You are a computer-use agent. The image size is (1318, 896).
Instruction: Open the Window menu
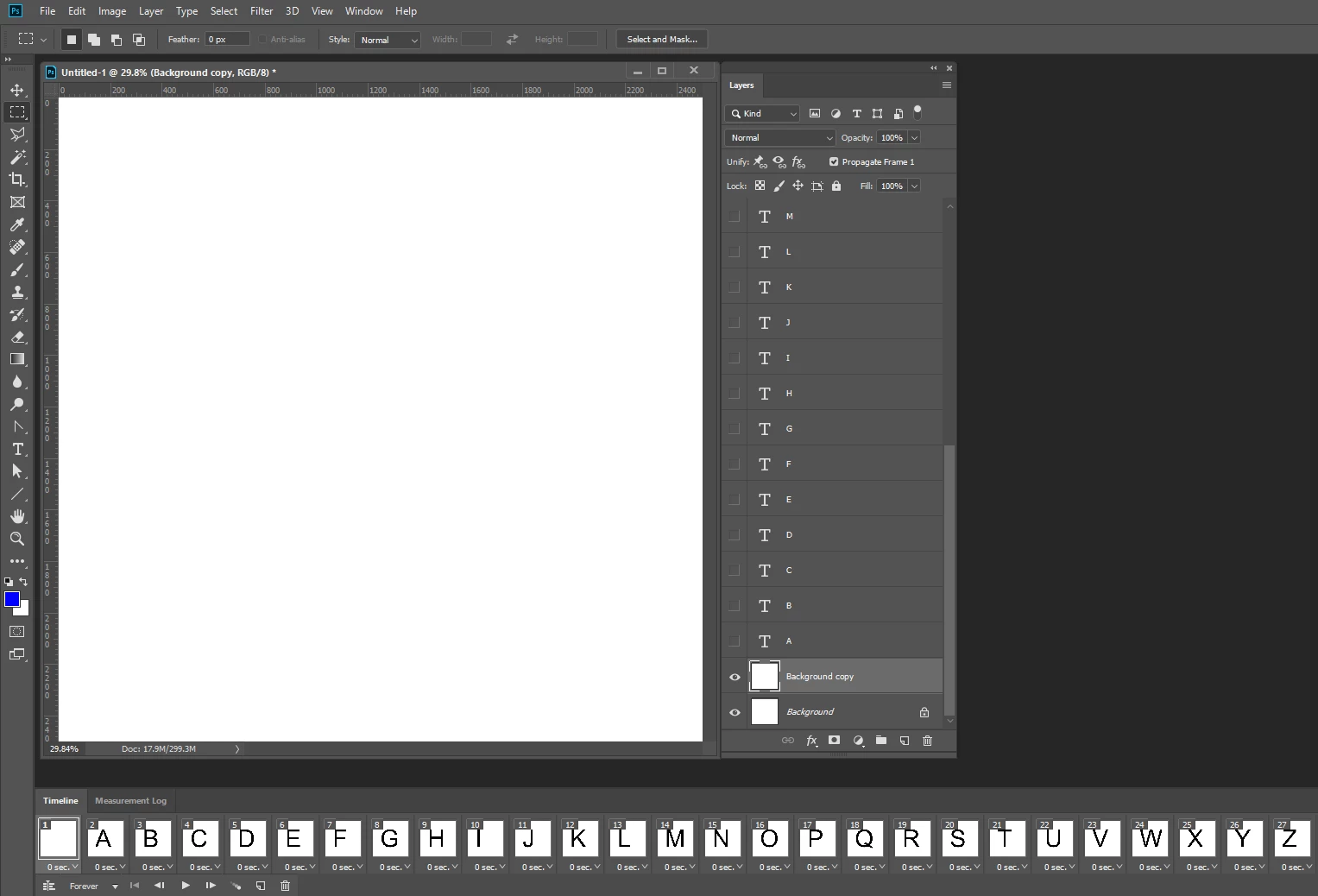(x=363, y=11)
